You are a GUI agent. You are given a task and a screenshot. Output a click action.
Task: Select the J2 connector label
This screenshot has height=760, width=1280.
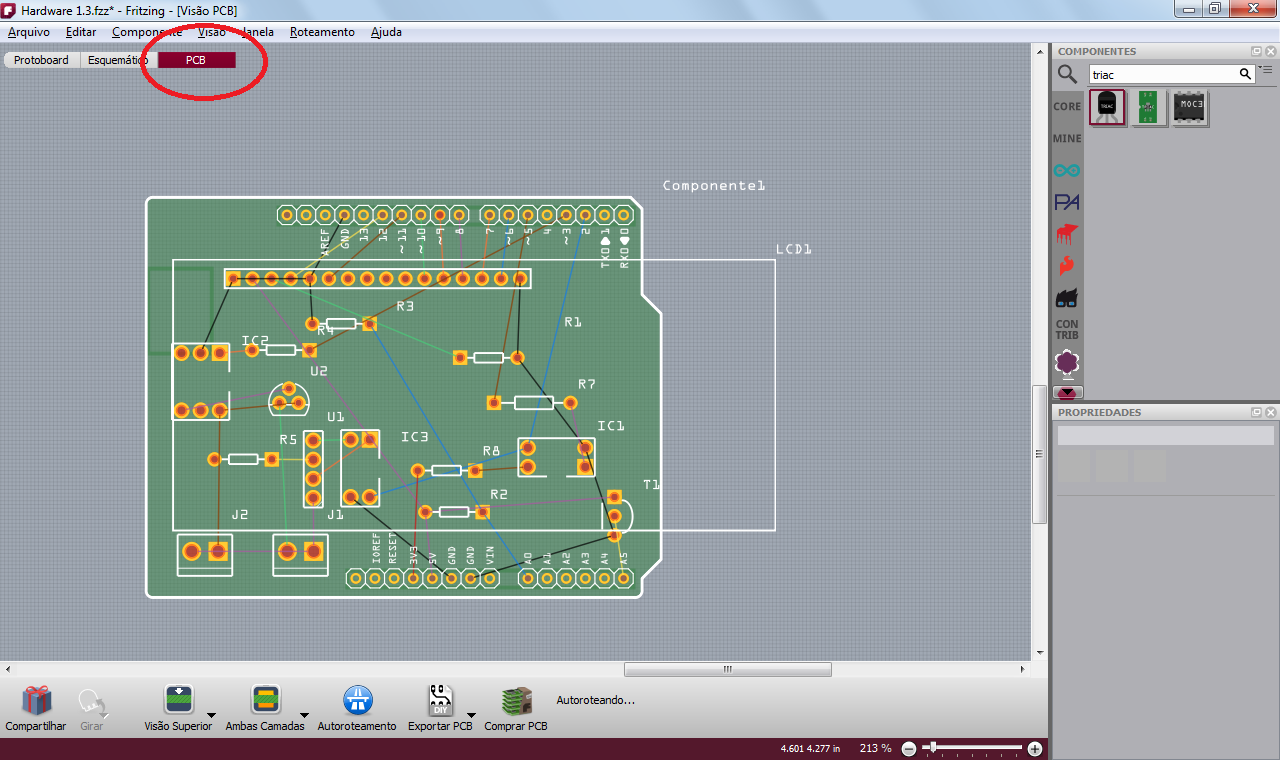click(x=239, y=515)
